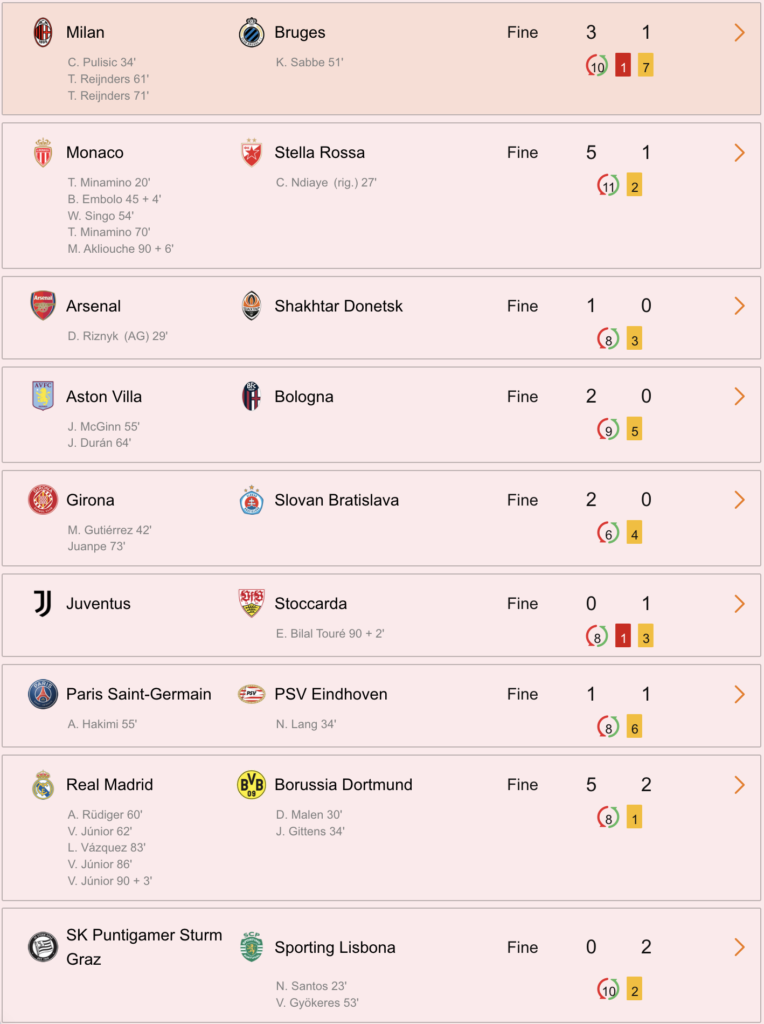Click the Juventus J logo
764x1024 pixels.
(43, 603)
